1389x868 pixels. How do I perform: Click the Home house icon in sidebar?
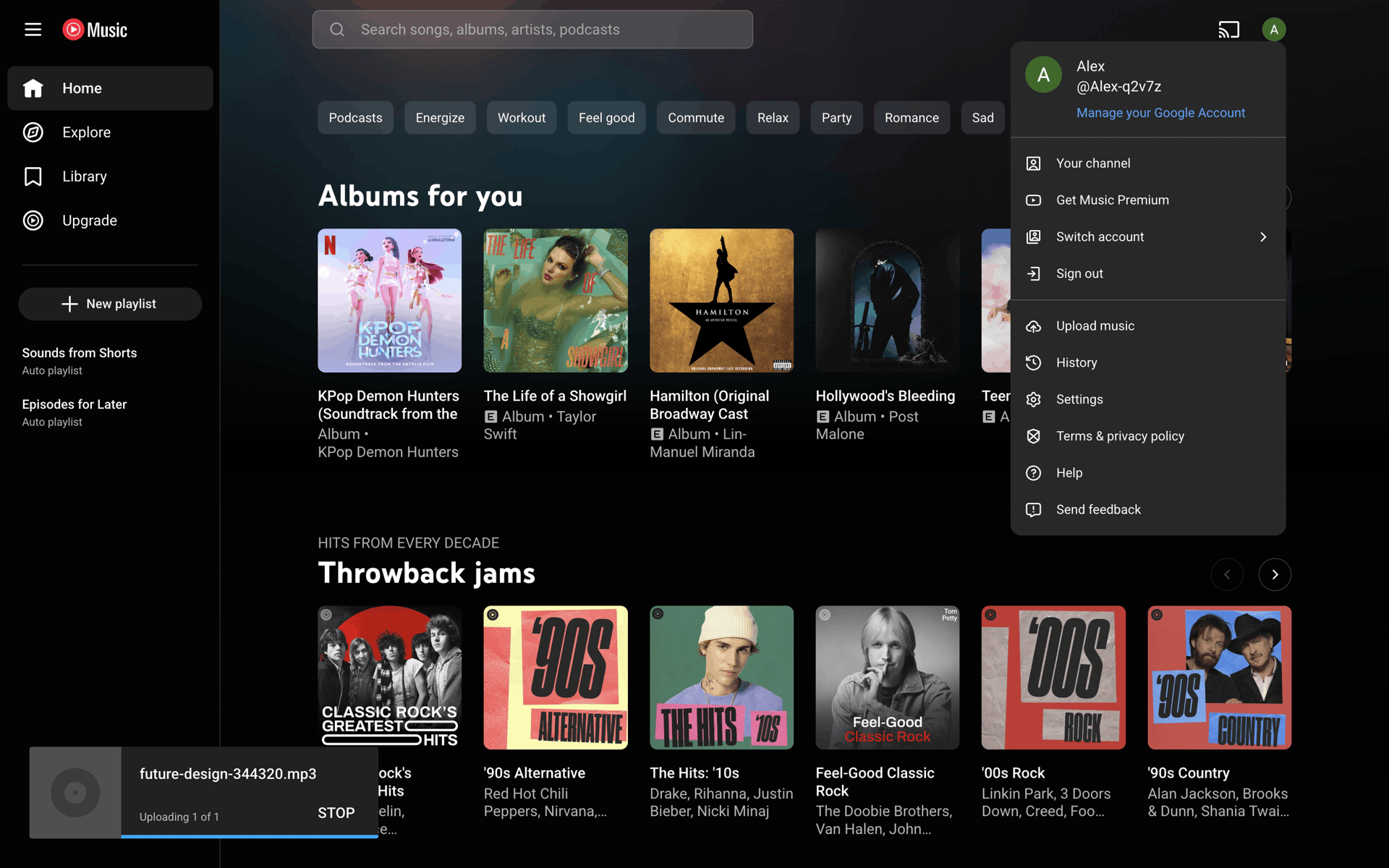(33, 88)
